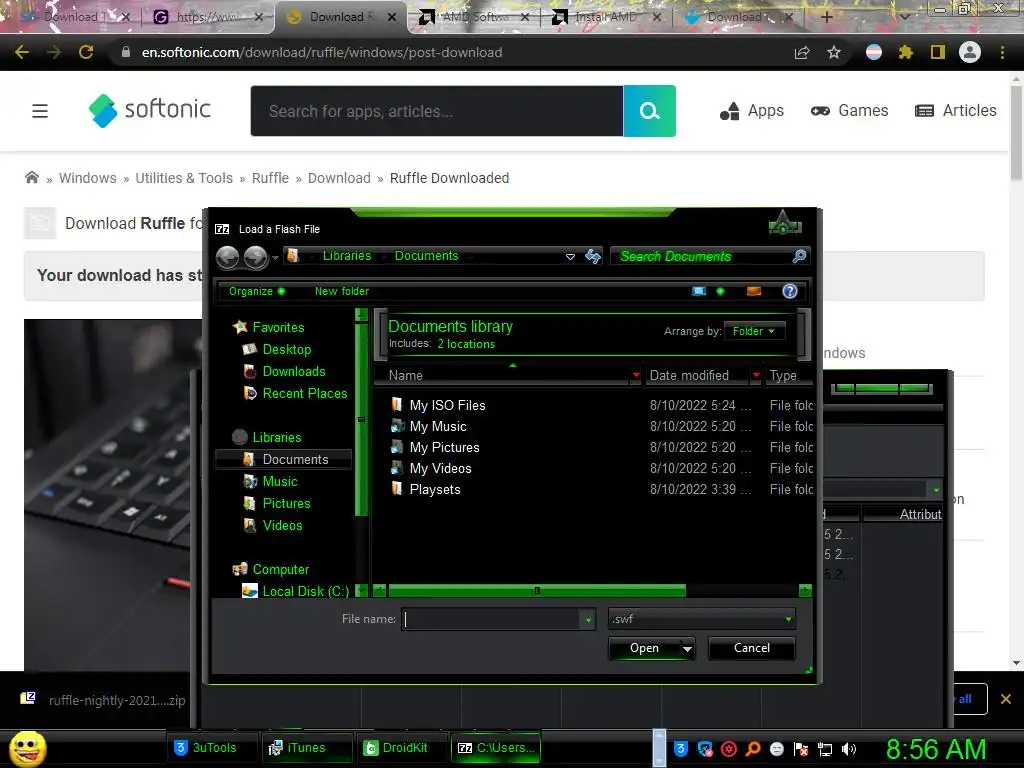1024x768 pixels.
Task: Open the recent locations arrow dropdown
Action: click(275, 258)
